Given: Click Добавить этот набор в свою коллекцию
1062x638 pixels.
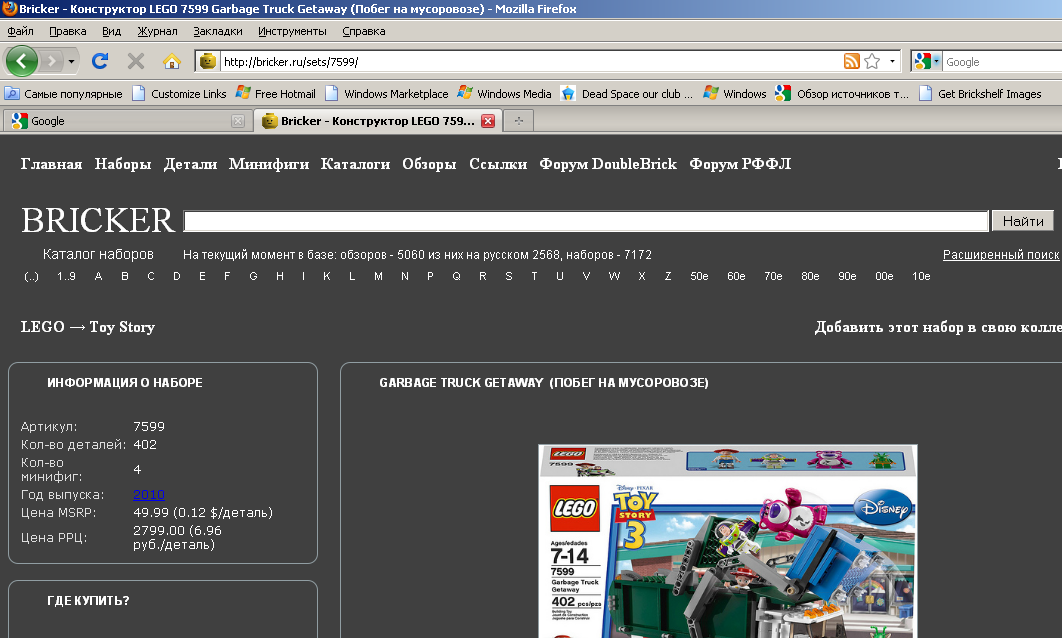Looking at the screenshot, I should point(938,327).
